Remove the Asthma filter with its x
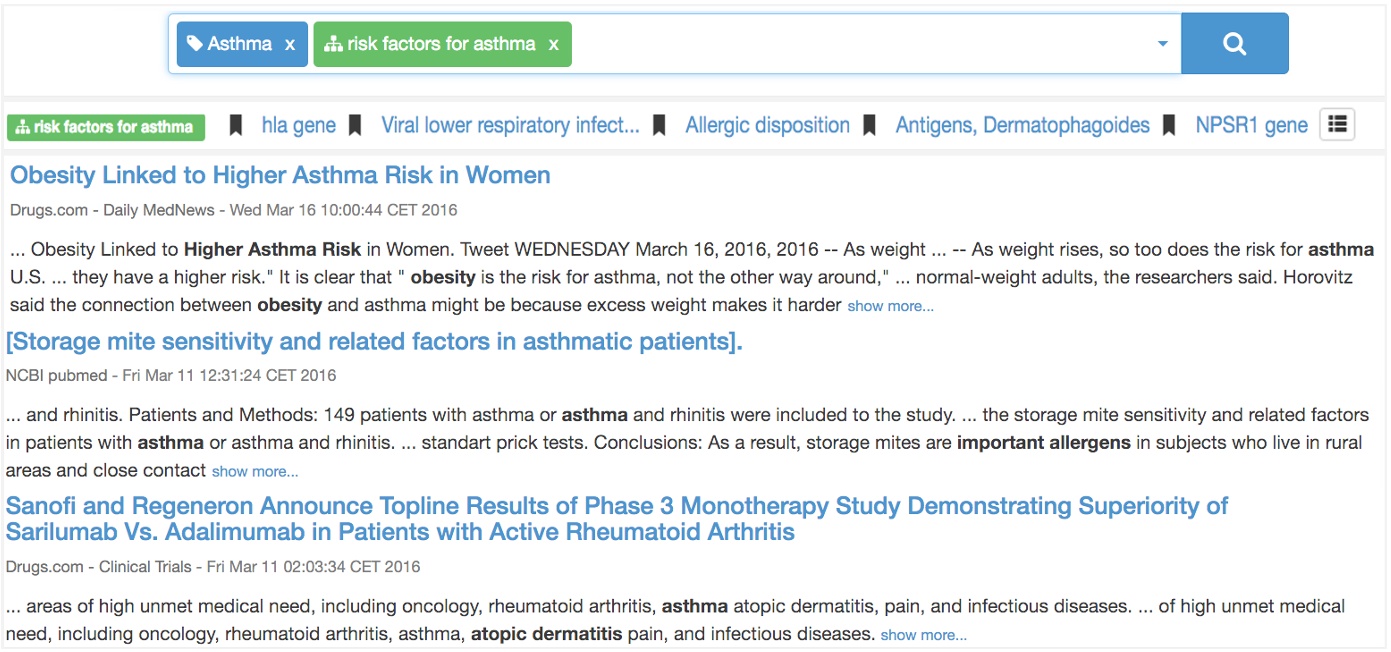 click(288, 43)
